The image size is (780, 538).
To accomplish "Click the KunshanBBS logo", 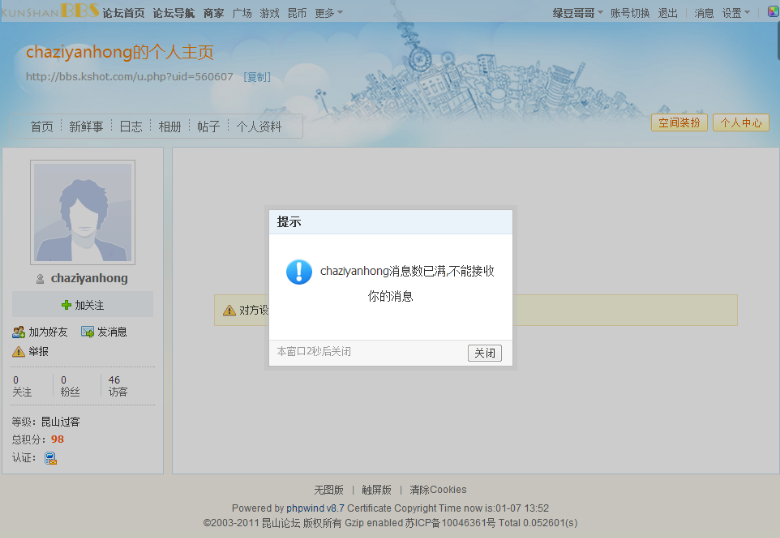I will 50,12.
